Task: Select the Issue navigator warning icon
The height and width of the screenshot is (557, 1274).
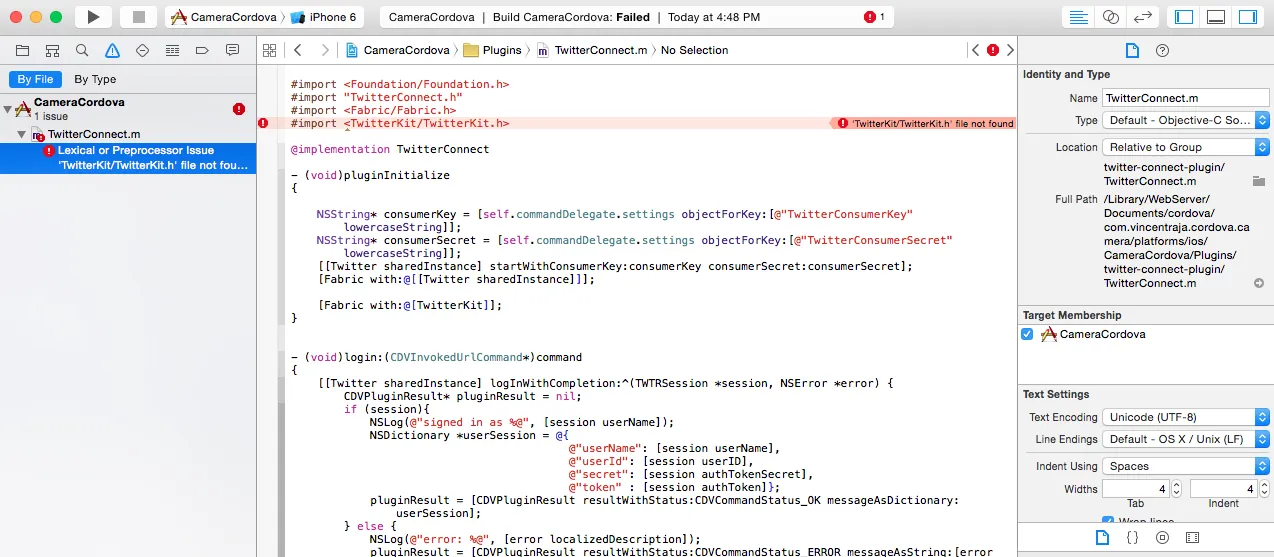Action: (112, 50)
